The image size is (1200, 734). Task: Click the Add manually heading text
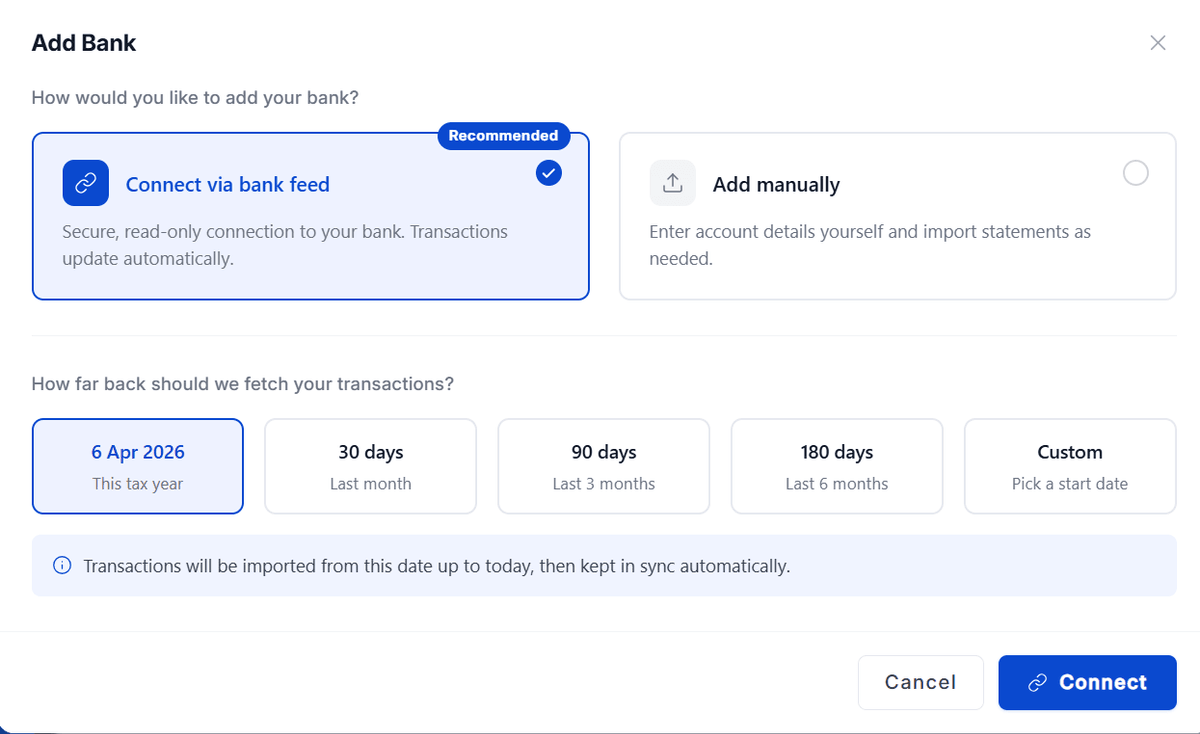coord(776,184)
